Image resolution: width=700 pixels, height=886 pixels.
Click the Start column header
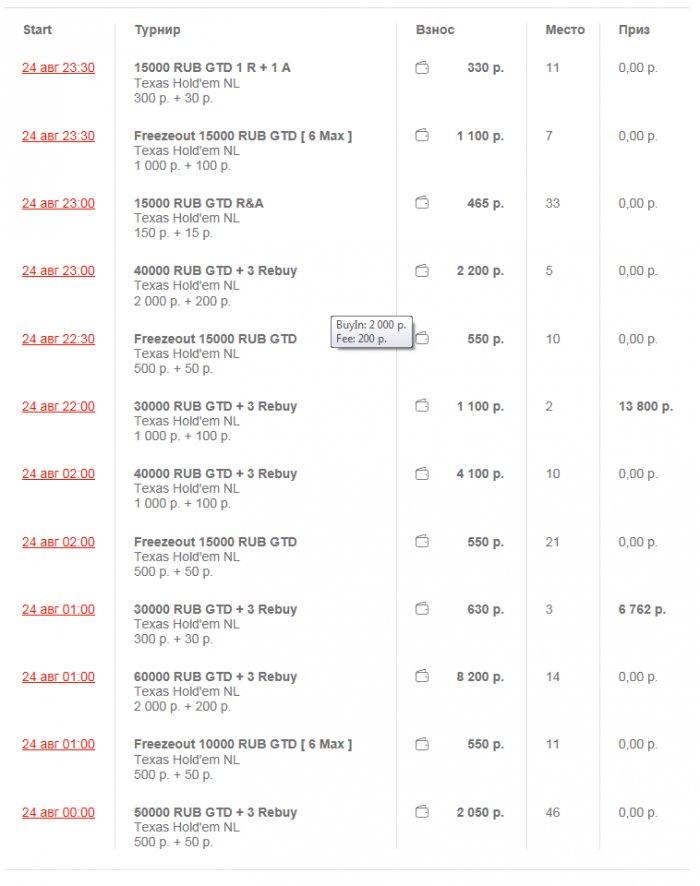tap(36, 30)
